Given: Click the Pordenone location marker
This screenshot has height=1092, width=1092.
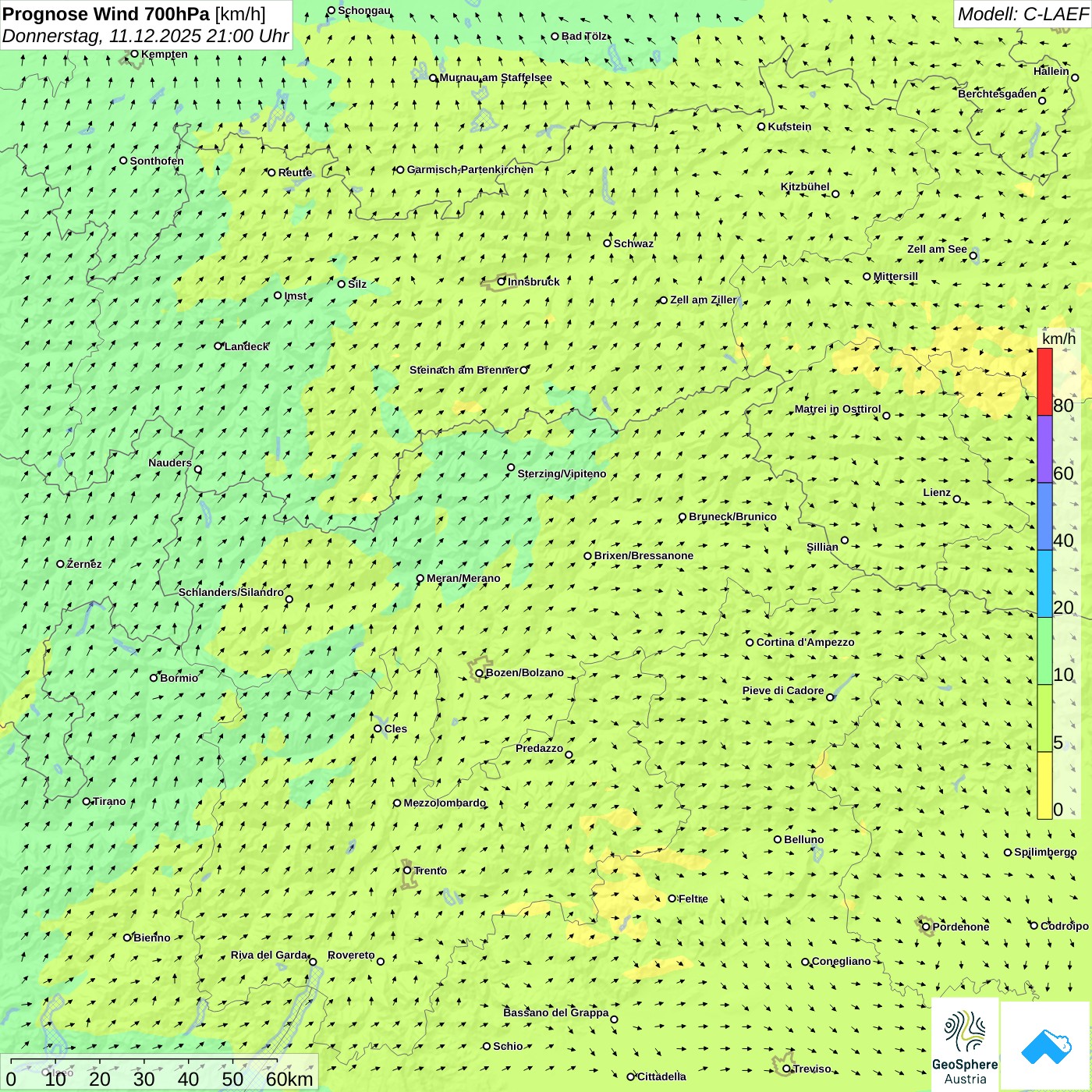Looking at the screenshot, I should 926,927.
